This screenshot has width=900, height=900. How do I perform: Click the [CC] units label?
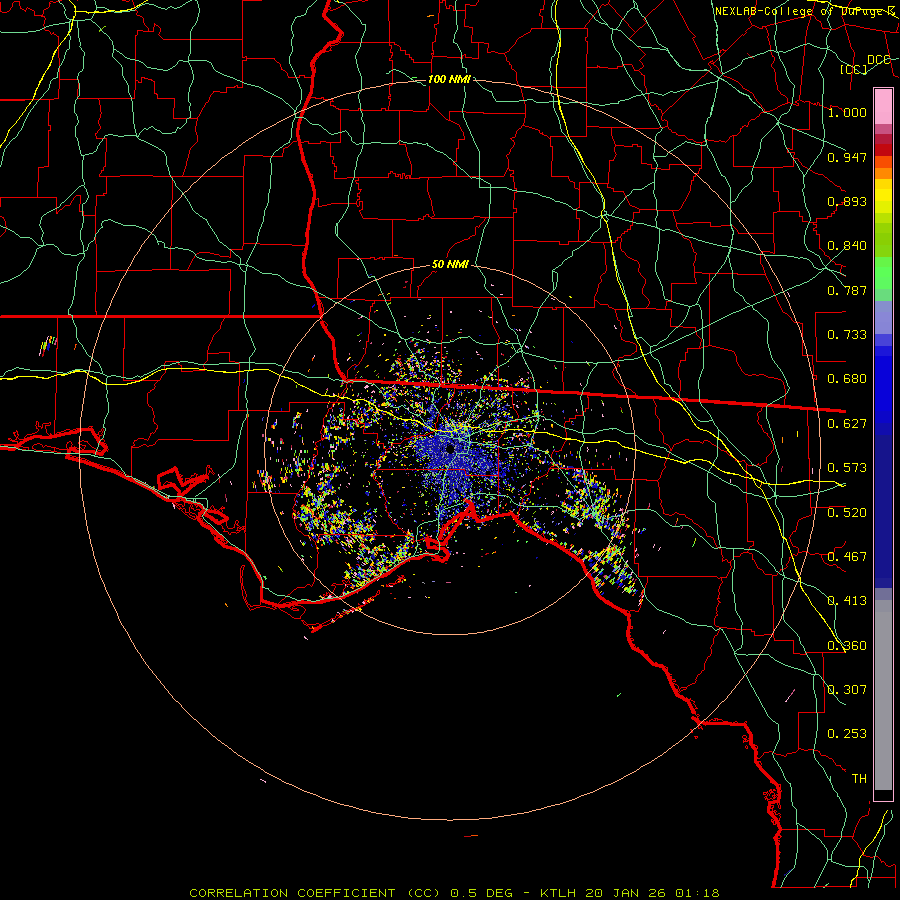(x=854, y=70)
